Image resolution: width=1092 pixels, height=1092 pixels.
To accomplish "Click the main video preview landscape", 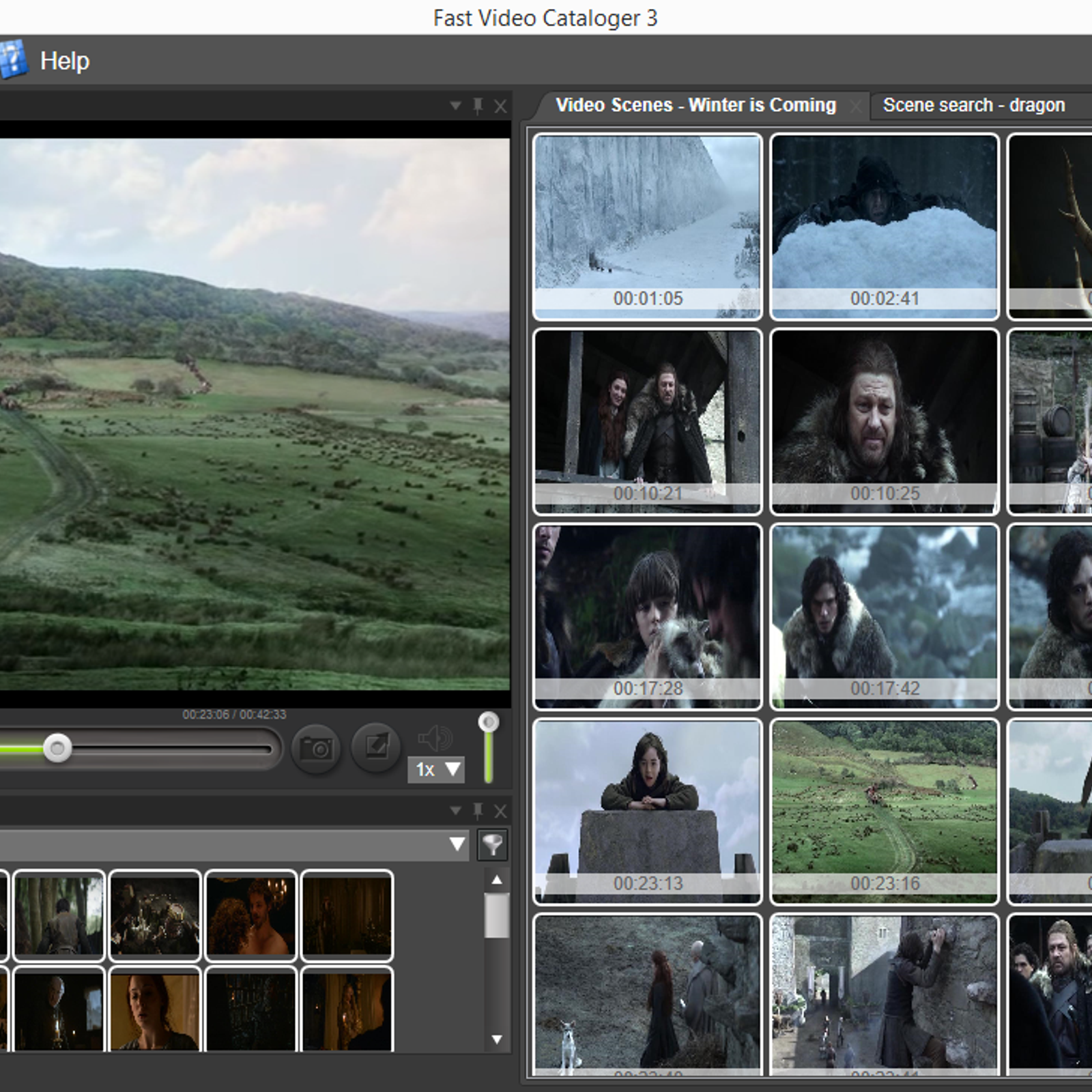I will 255,414.
